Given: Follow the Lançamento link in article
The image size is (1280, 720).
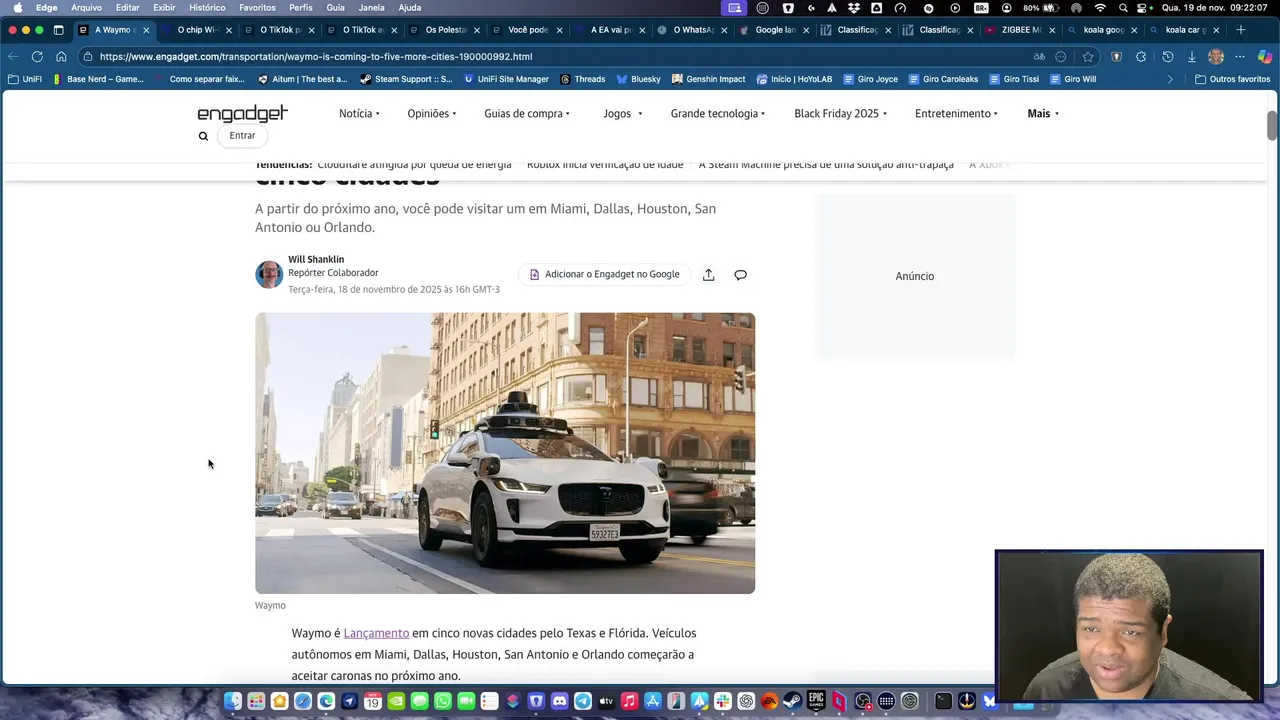Looking at the screenshot, I should 376,633.
